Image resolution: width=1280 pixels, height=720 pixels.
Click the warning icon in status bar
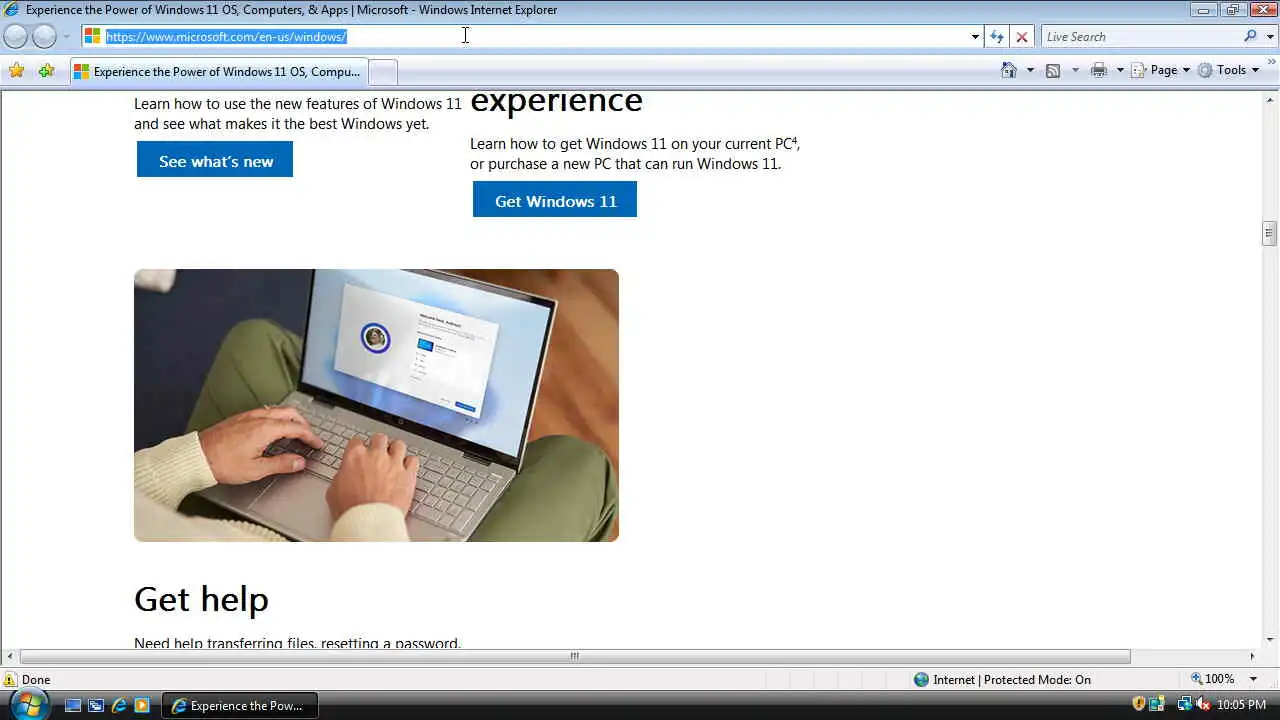pyautogui.click(x=10, y=679)
